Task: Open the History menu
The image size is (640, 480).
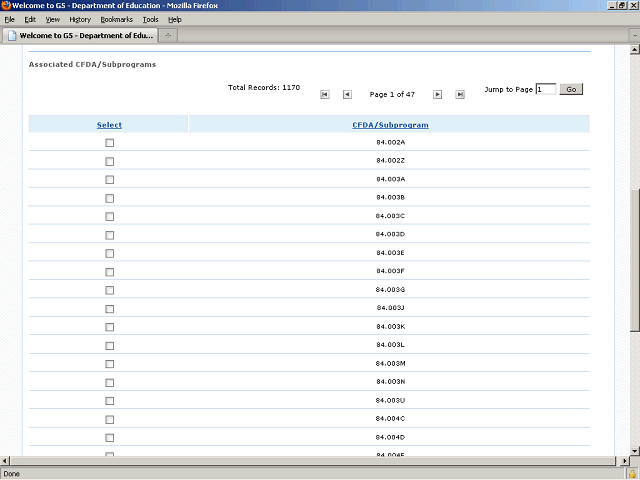Action: (80, 19)
